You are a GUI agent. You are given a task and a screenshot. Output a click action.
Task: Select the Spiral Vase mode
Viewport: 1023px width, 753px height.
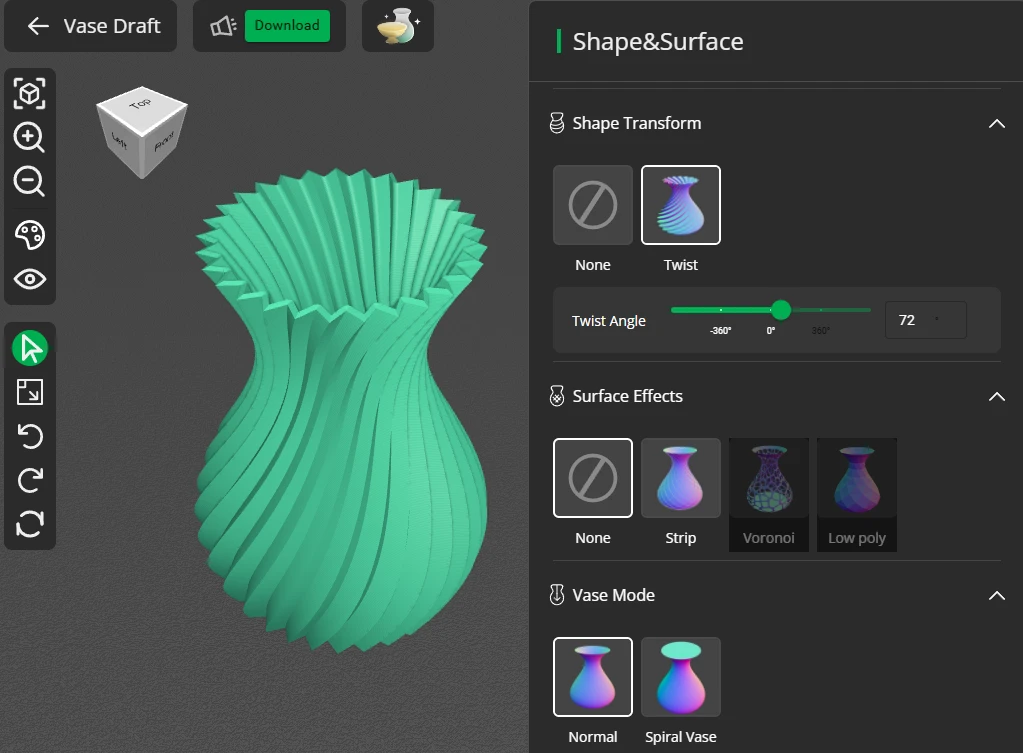click(681, 677)
